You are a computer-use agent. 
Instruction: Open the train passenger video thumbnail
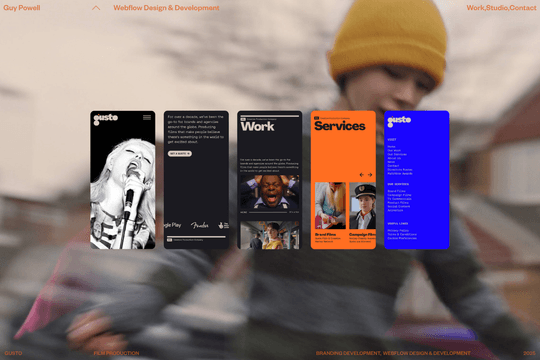(x=270, y=235)
